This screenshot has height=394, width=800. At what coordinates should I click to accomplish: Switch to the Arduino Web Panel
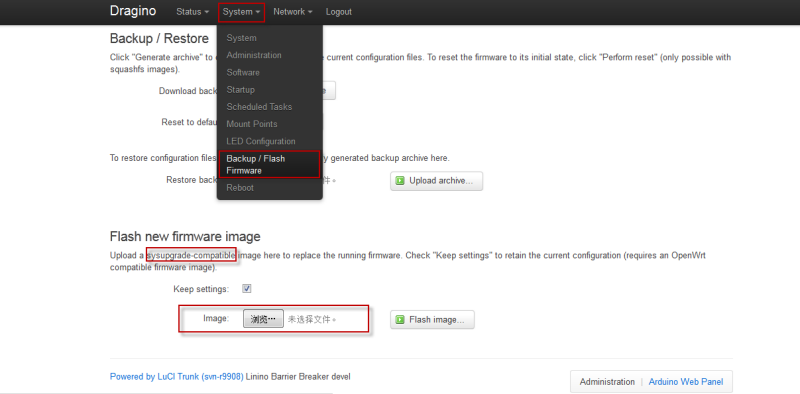[x=685, y=382]
